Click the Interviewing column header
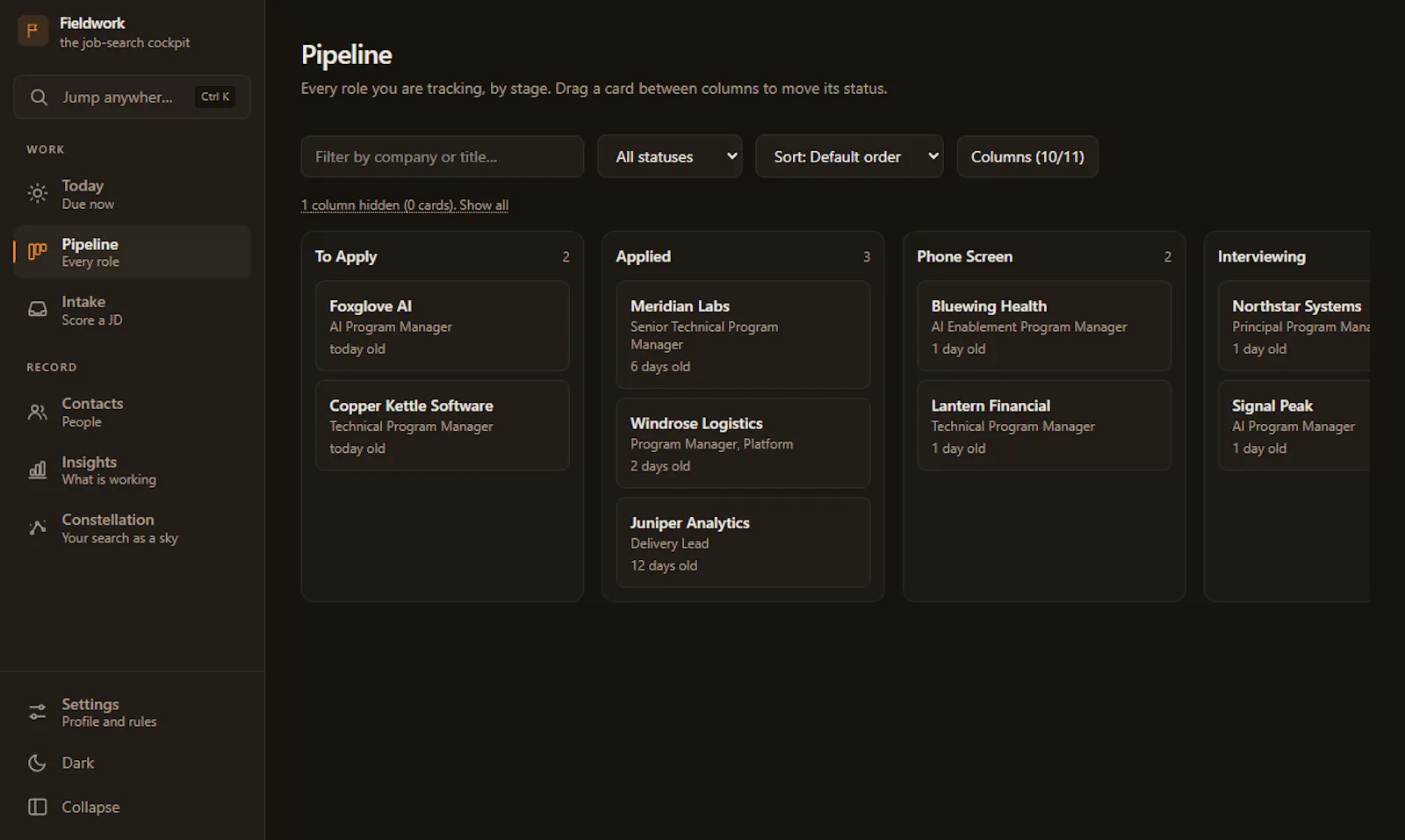1405x840 pixels. tap(1262, 256)
